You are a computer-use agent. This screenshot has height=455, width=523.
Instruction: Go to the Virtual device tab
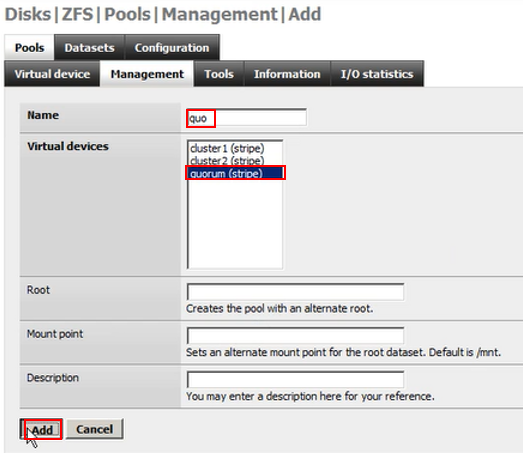[52, 74]
